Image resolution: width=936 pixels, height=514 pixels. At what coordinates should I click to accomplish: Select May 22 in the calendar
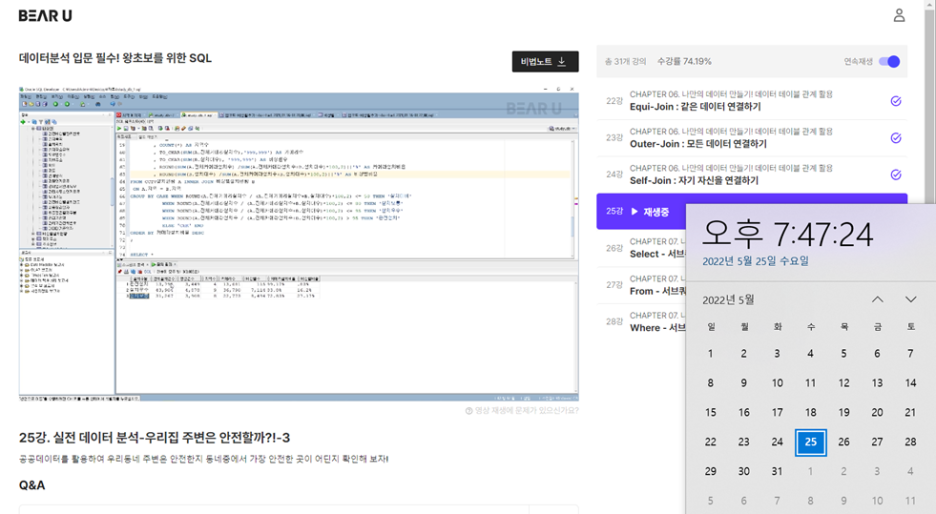[710, 442]
